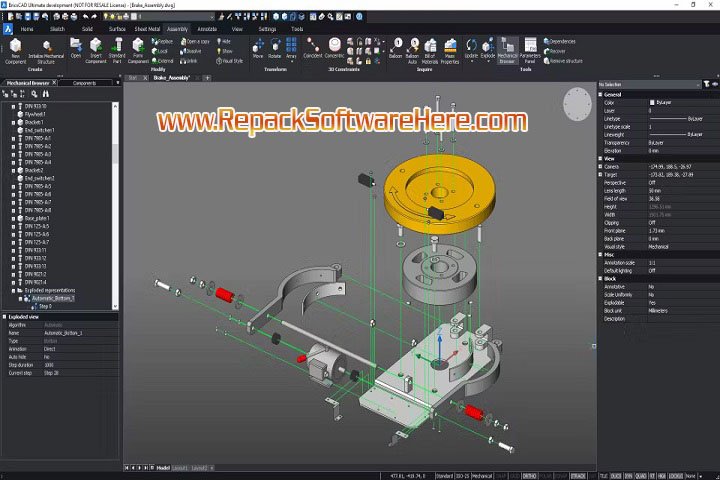
Task: Switch to the Components panel tab
Action: [84, 83]
